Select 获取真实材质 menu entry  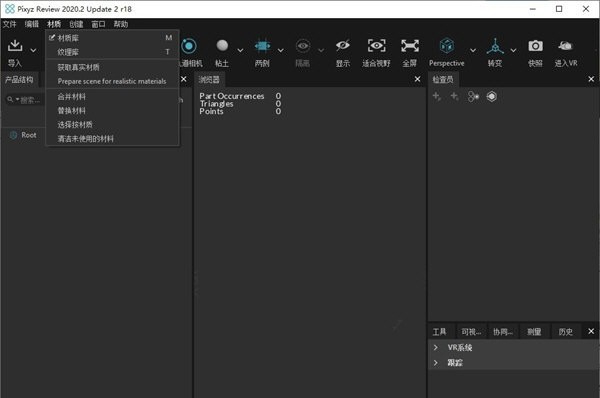(x=112, y=67)
